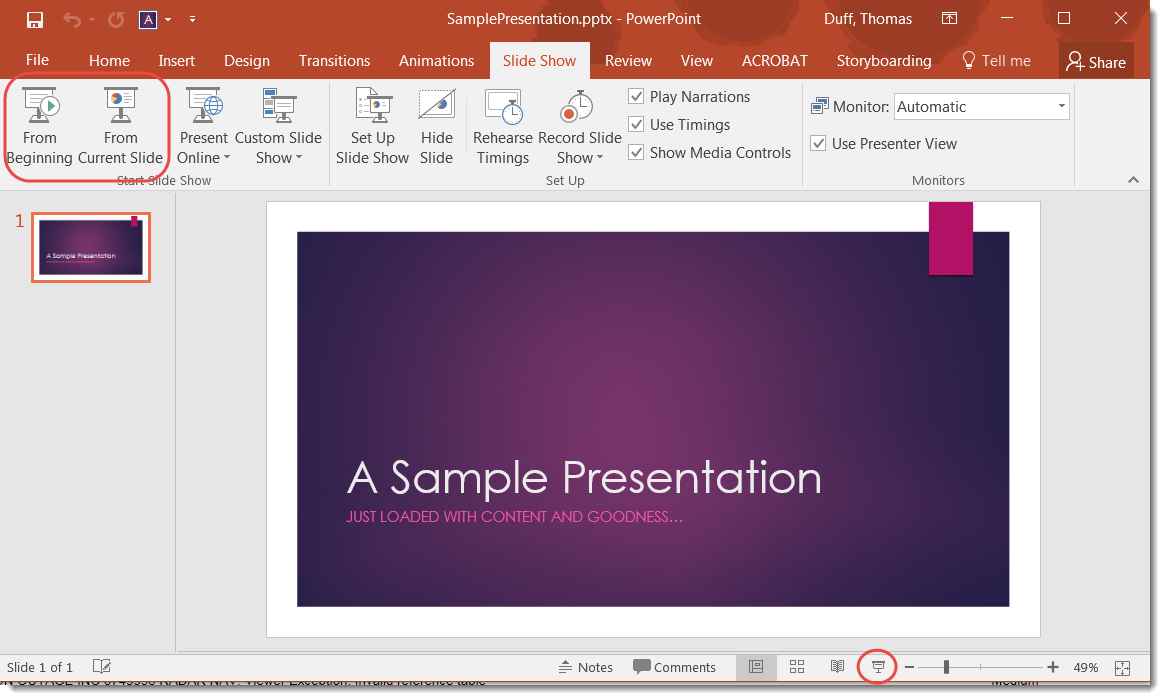
Task: Switch to Slide Sorter view
Action: (x=796, y=667)
